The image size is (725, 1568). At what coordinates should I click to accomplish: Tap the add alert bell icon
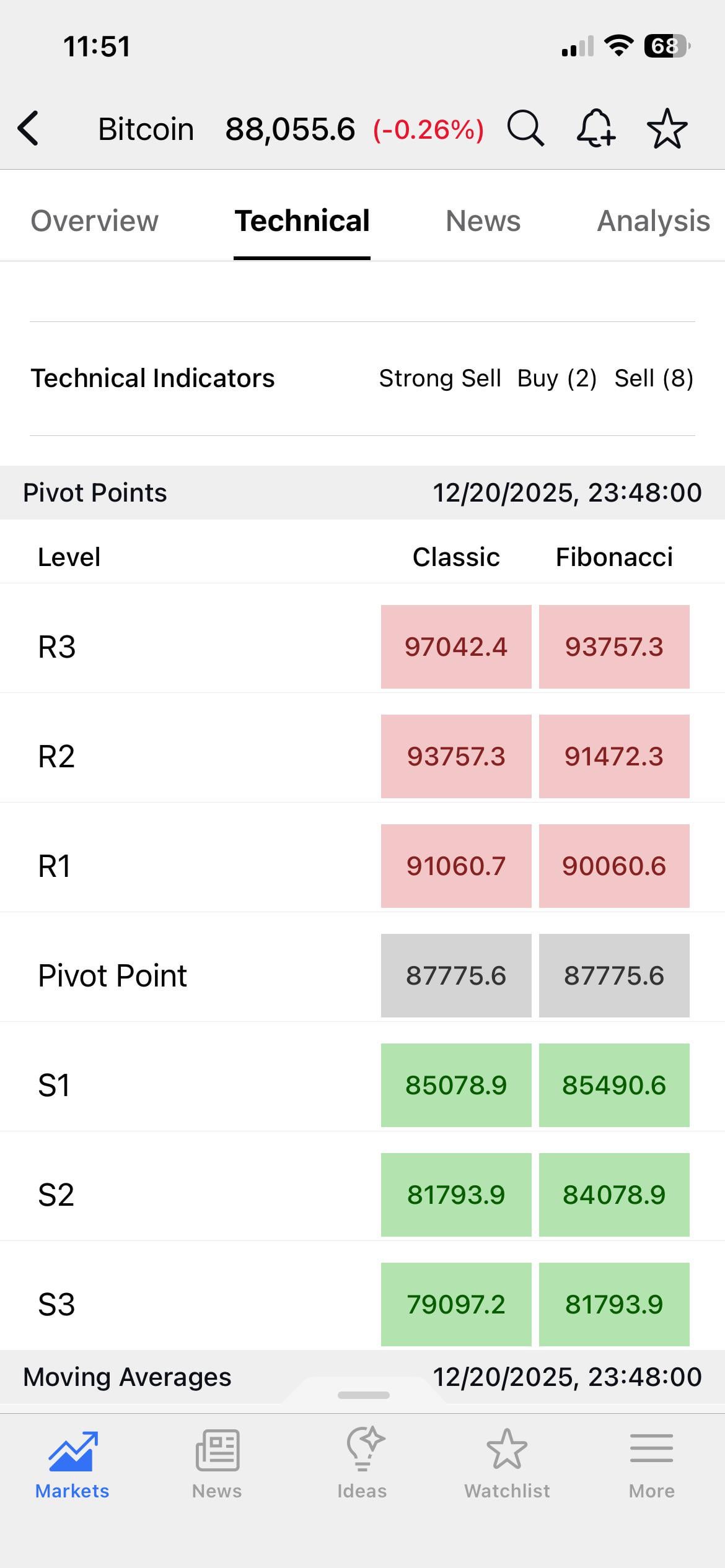pyautogui.click(x=595, y=129)
